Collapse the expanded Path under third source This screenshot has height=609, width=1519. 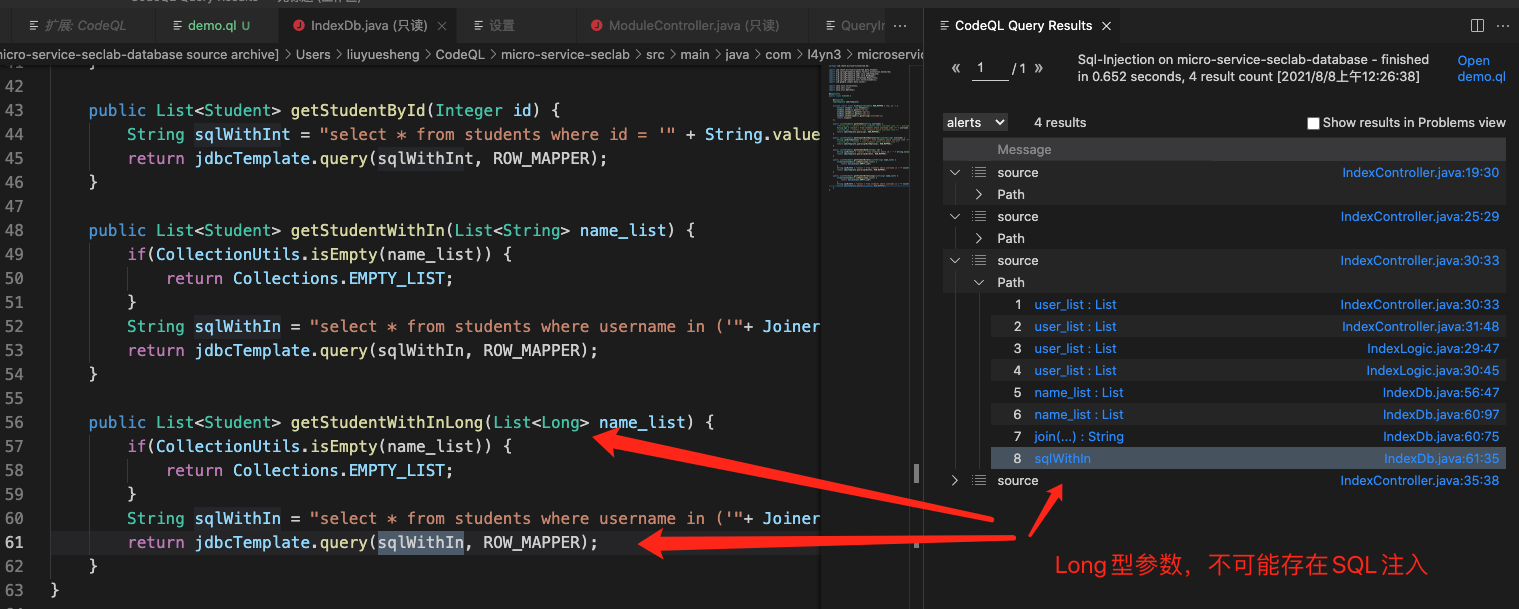tap(978, 282)
